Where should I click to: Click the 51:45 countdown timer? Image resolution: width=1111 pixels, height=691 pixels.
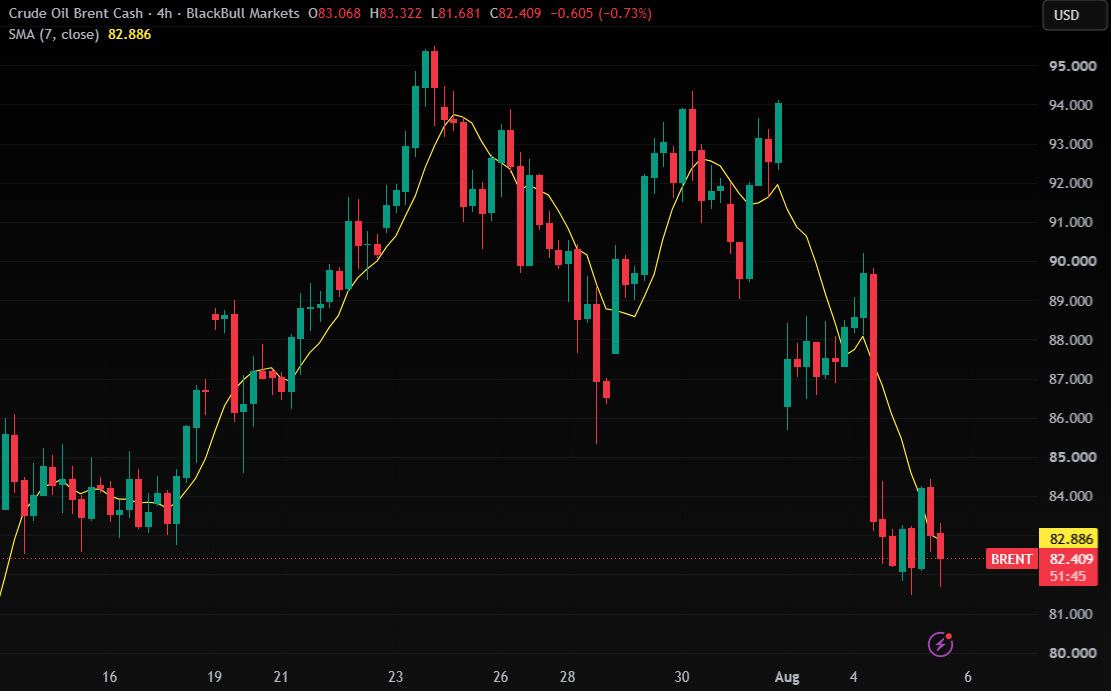click(x=1068, y=576)
